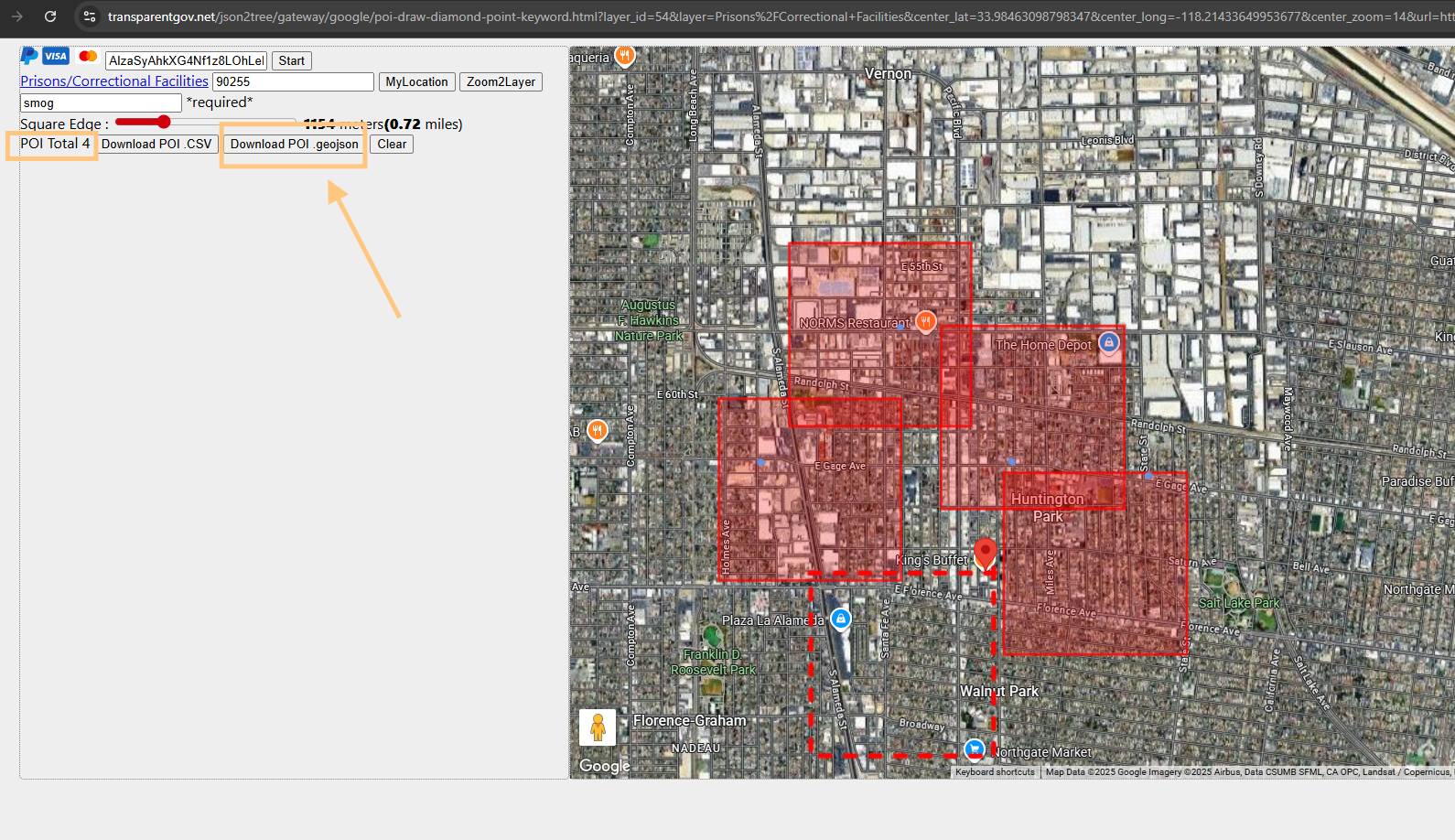Click the browser reload icon

(50, 16)
